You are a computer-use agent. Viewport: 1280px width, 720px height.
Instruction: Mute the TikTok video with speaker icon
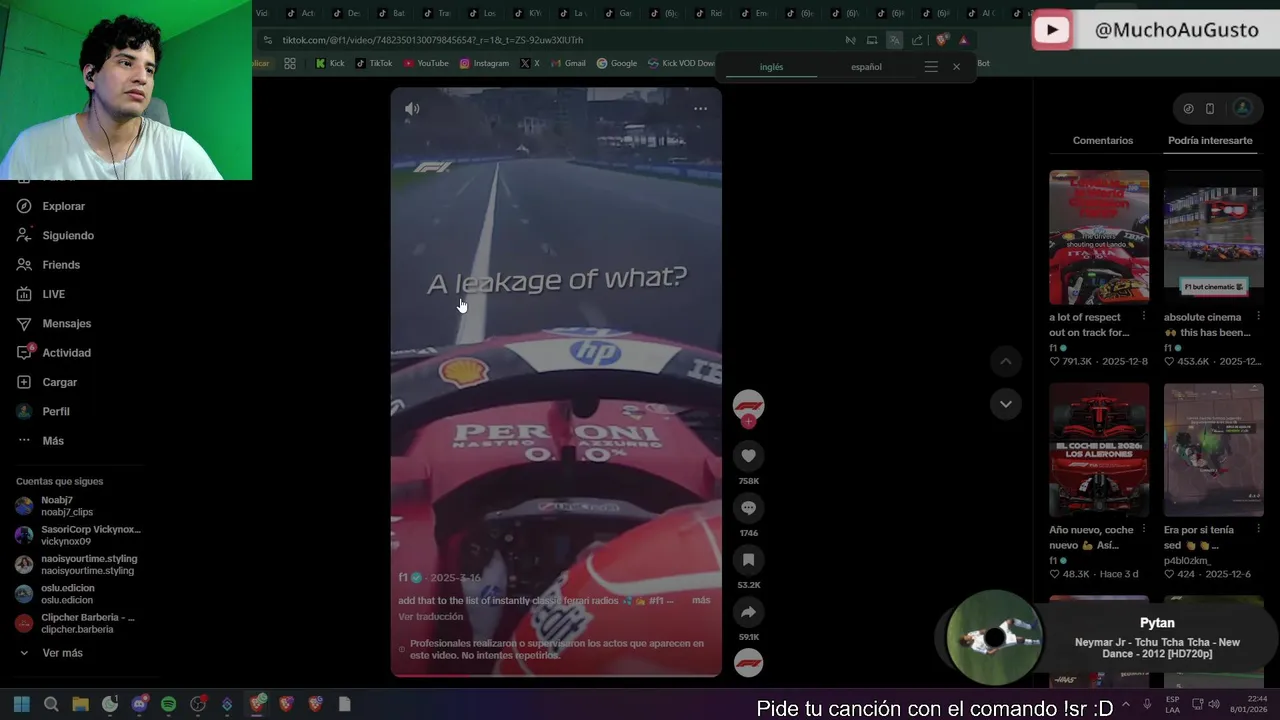point(412,109)
